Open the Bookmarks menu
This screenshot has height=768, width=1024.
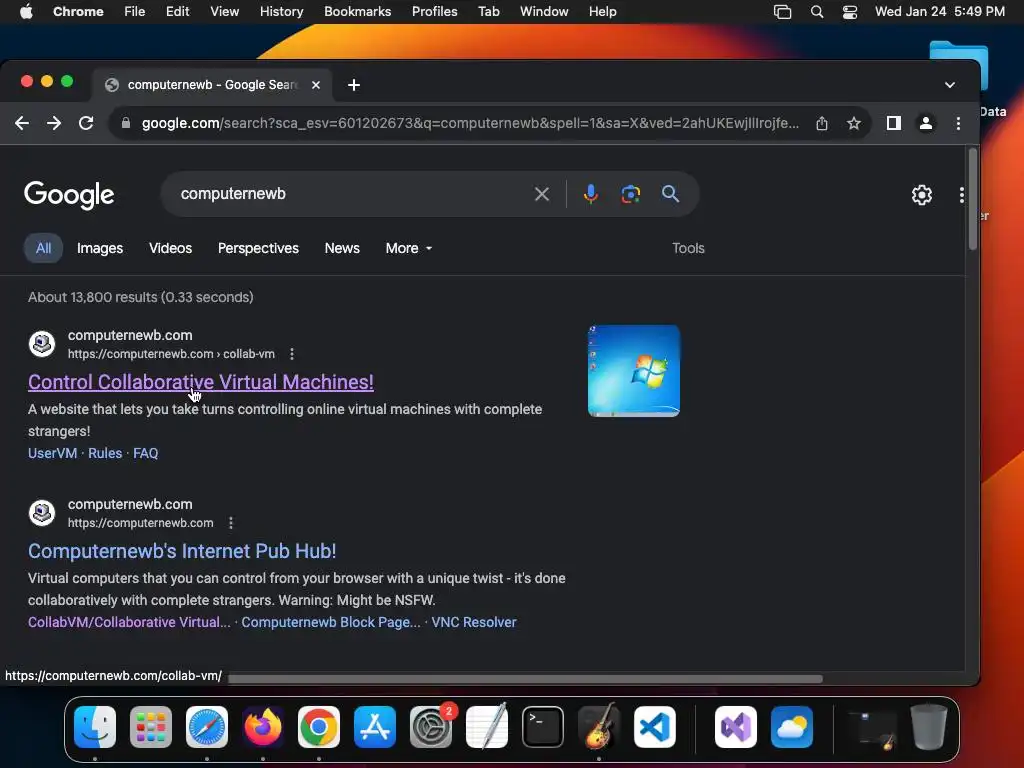(357, 12)
